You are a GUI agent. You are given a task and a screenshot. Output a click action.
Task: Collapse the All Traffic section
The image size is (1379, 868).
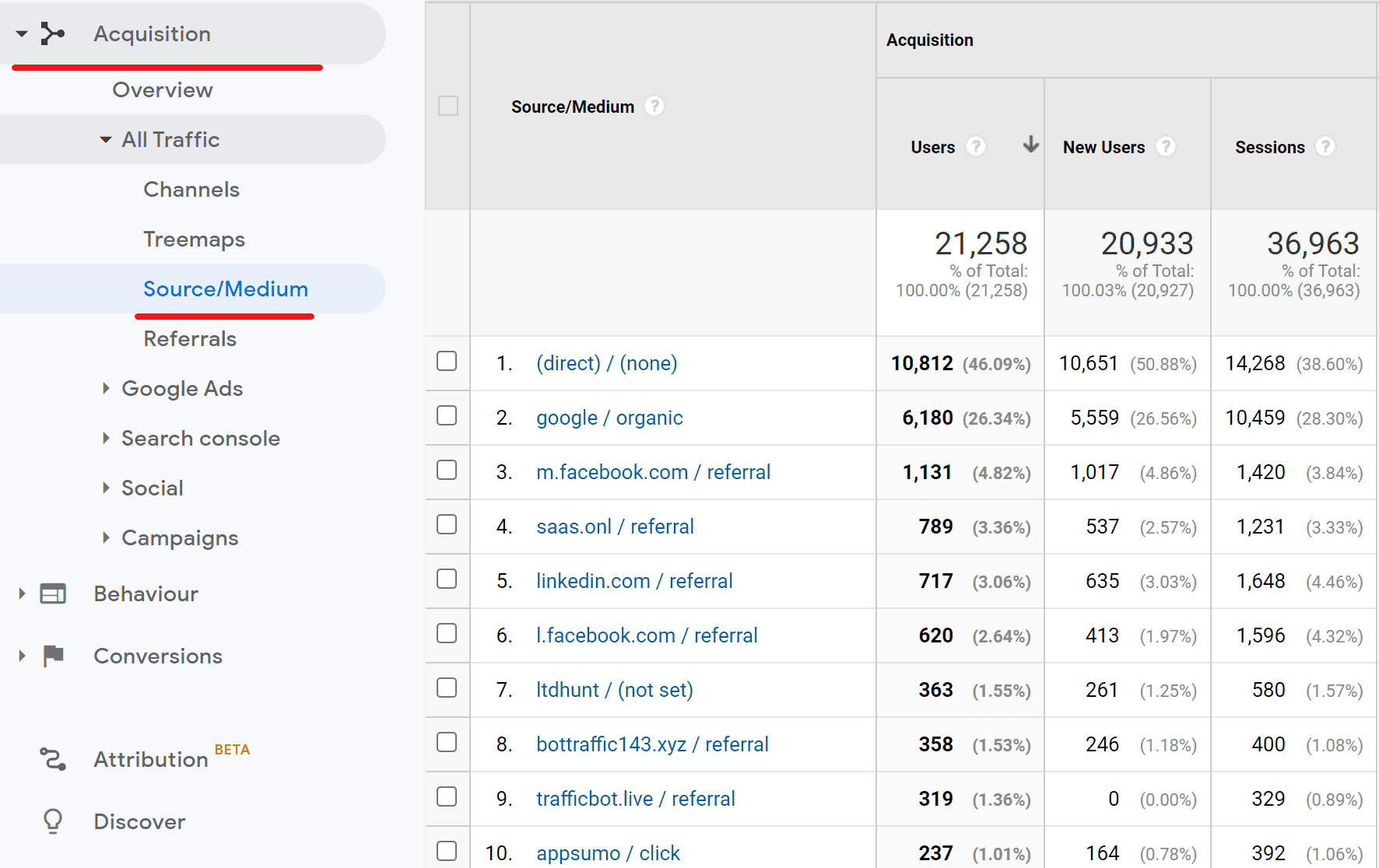coord(106,140)
